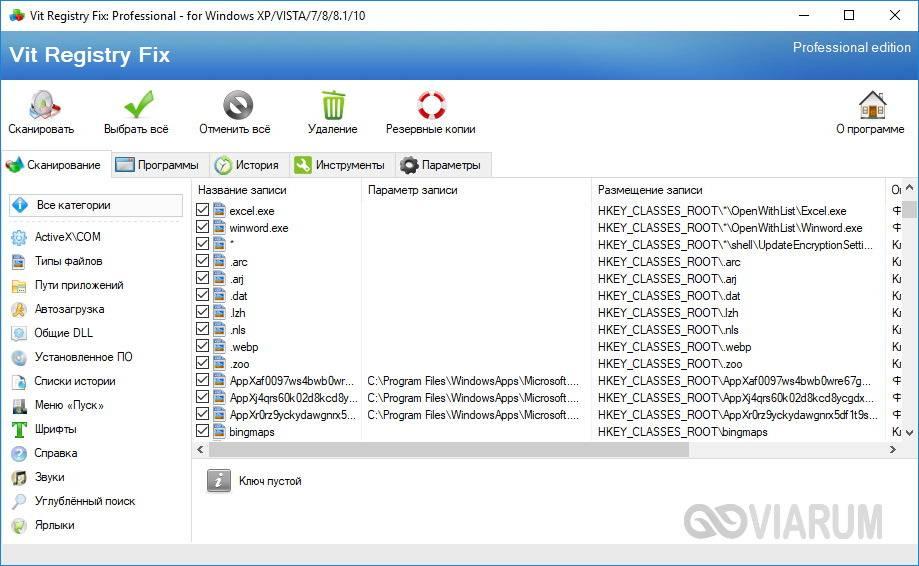Click the Все категории button
919x566 pixels.
96,205
